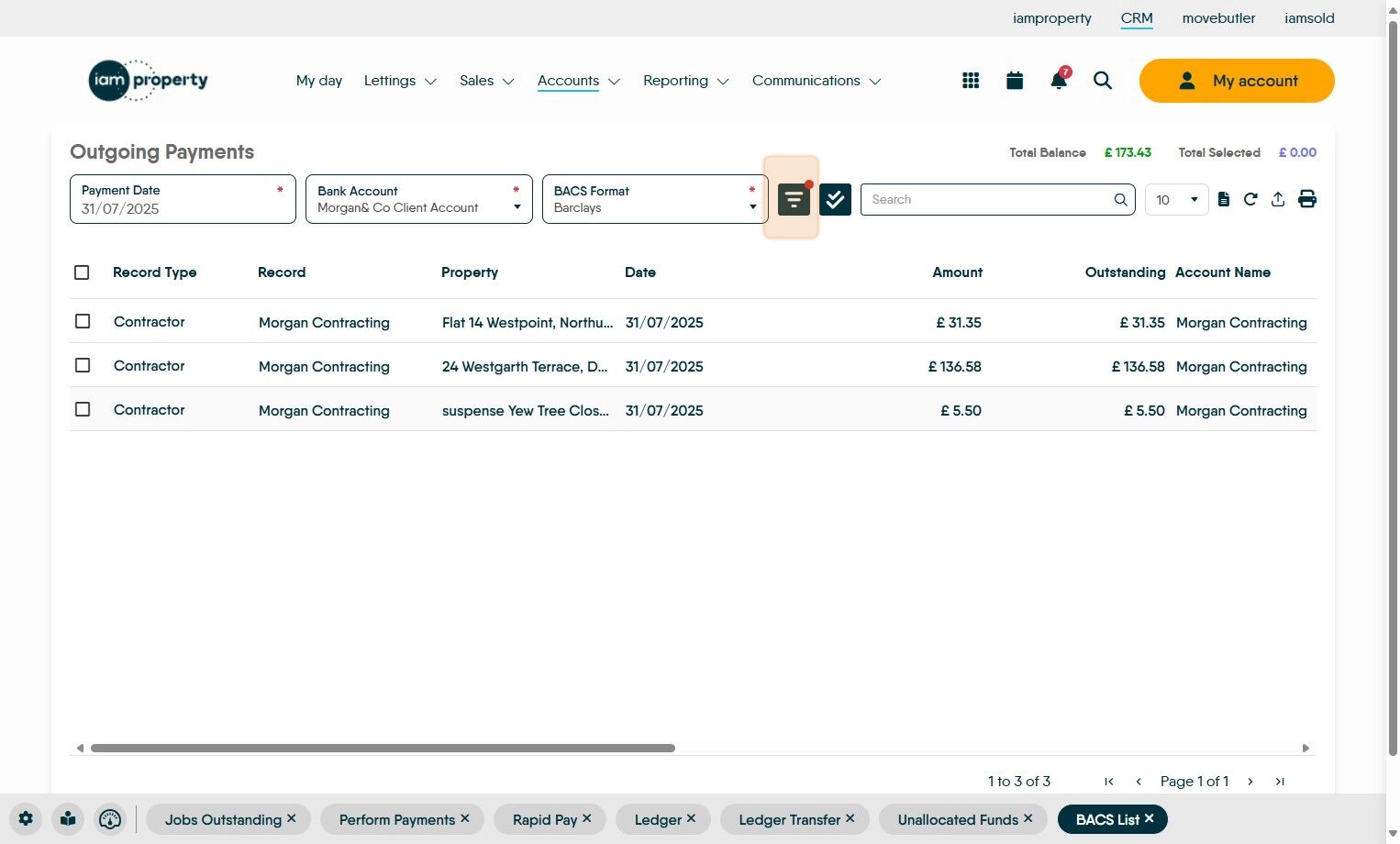Open the rows-per-page dropdown showing 10

coord(1177,199)
